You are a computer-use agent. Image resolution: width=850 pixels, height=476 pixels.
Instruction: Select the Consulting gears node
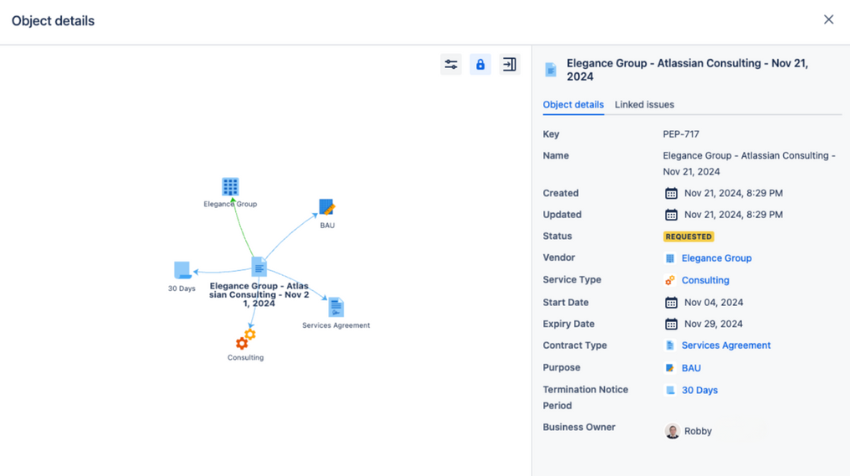[x=246, y=339]
